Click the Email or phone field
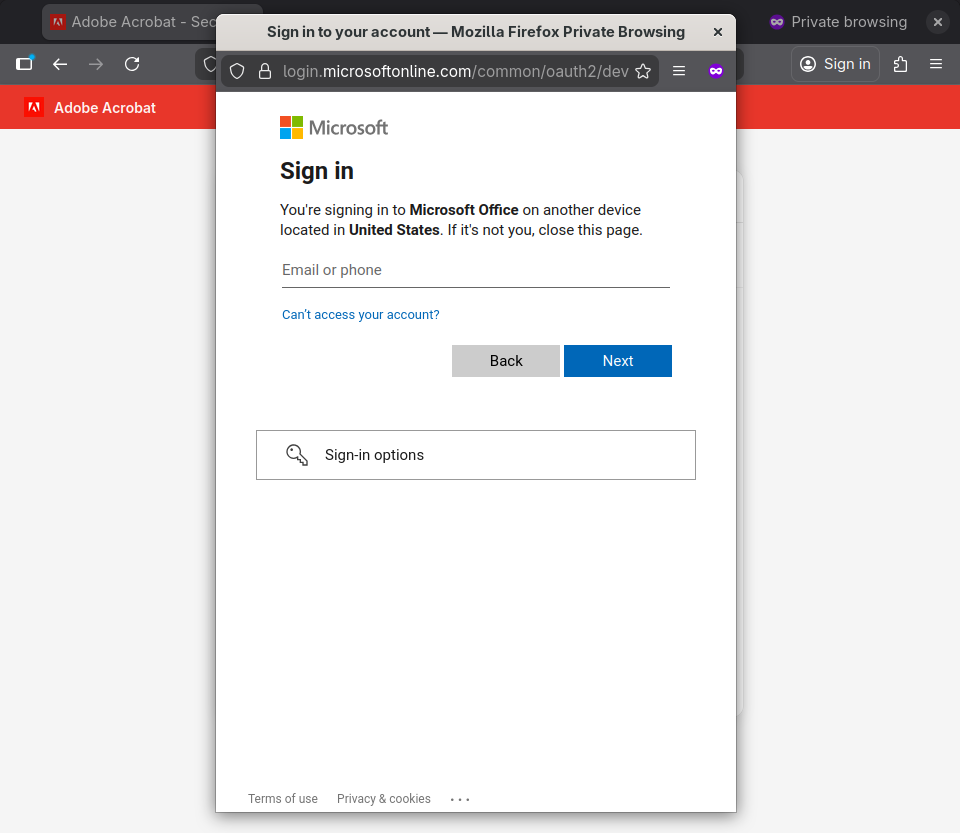This screenshot has width=960, height=833. [x=475, y=270]
